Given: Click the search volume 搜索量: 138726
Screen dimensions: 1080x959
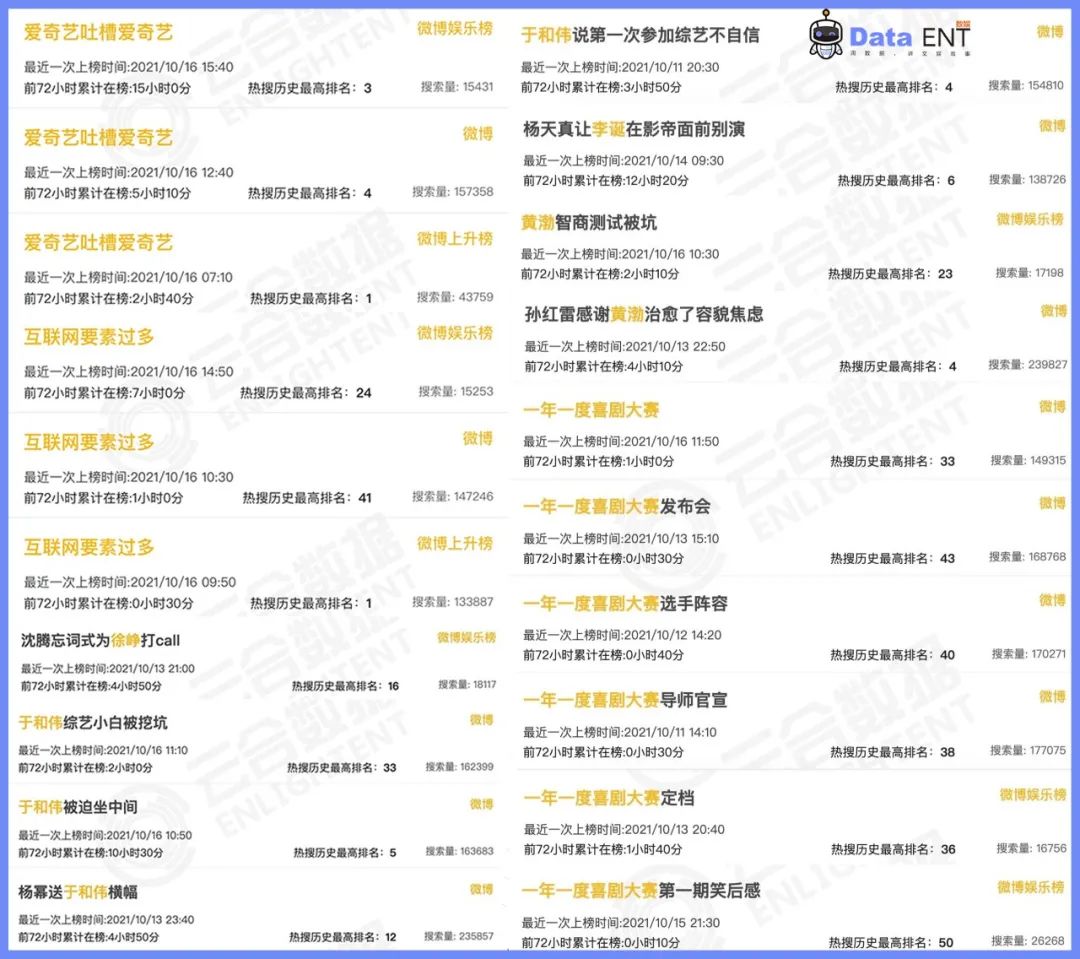Looking at the screenshot, I should [x=1027, y=179].
